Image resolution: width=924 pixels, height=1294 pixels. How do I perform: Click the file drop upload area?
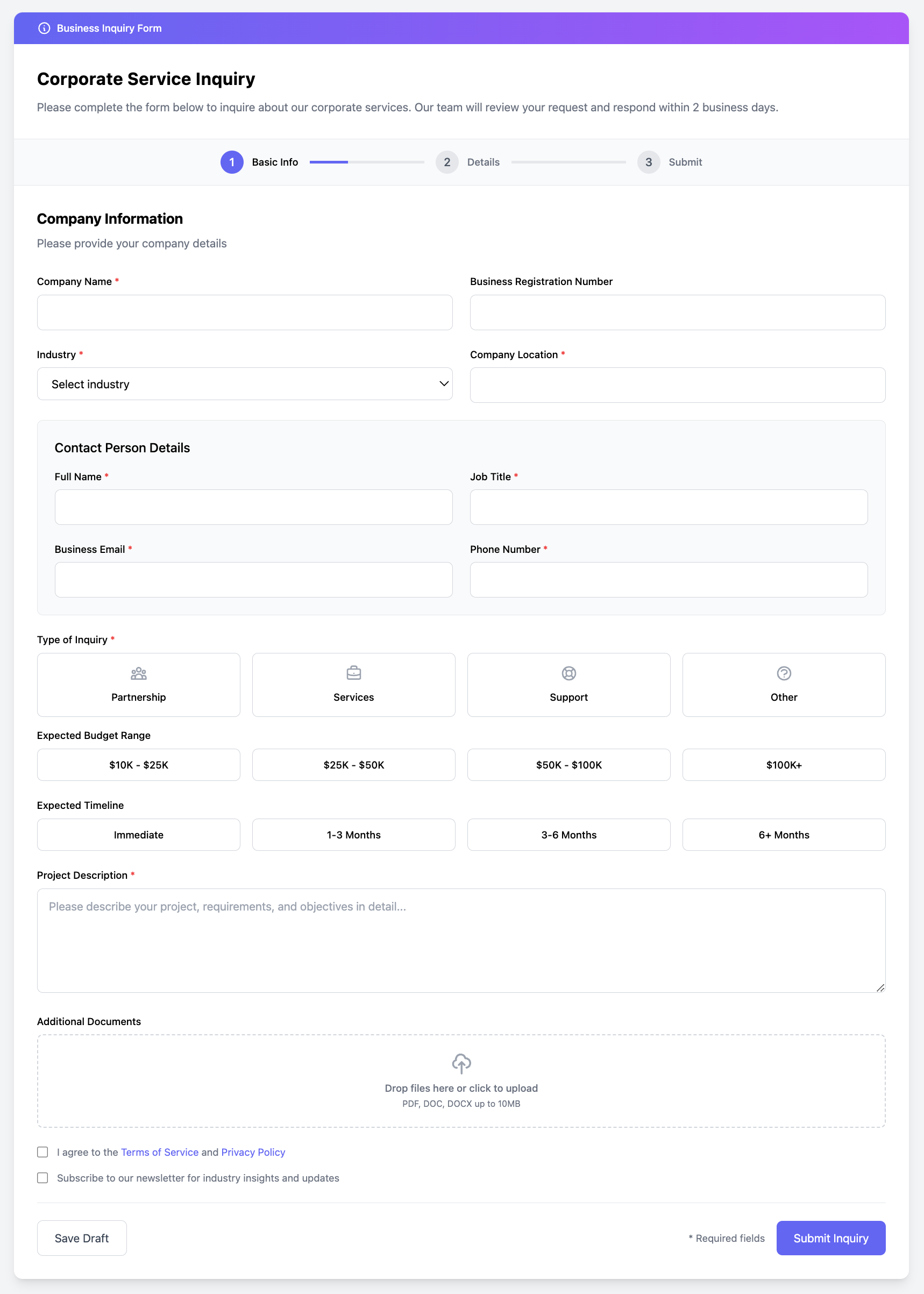click(461, 1080)
